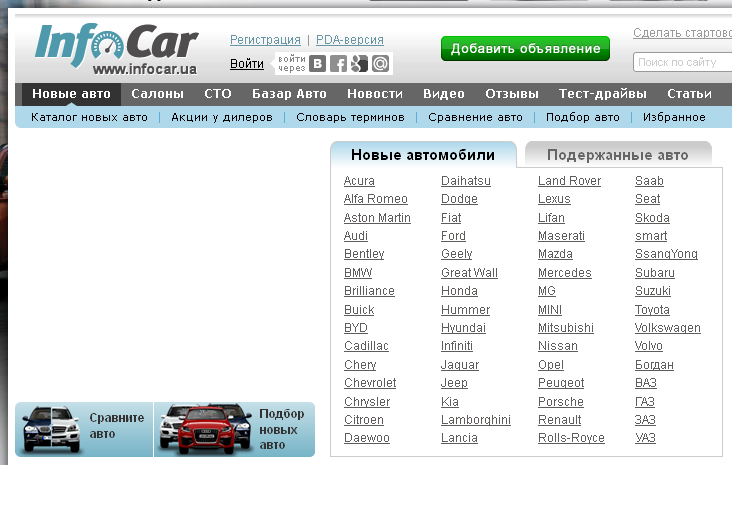This screenshot has width=732, height=512.
Task: Open the Toyota brand link
Action: [652, 309]
